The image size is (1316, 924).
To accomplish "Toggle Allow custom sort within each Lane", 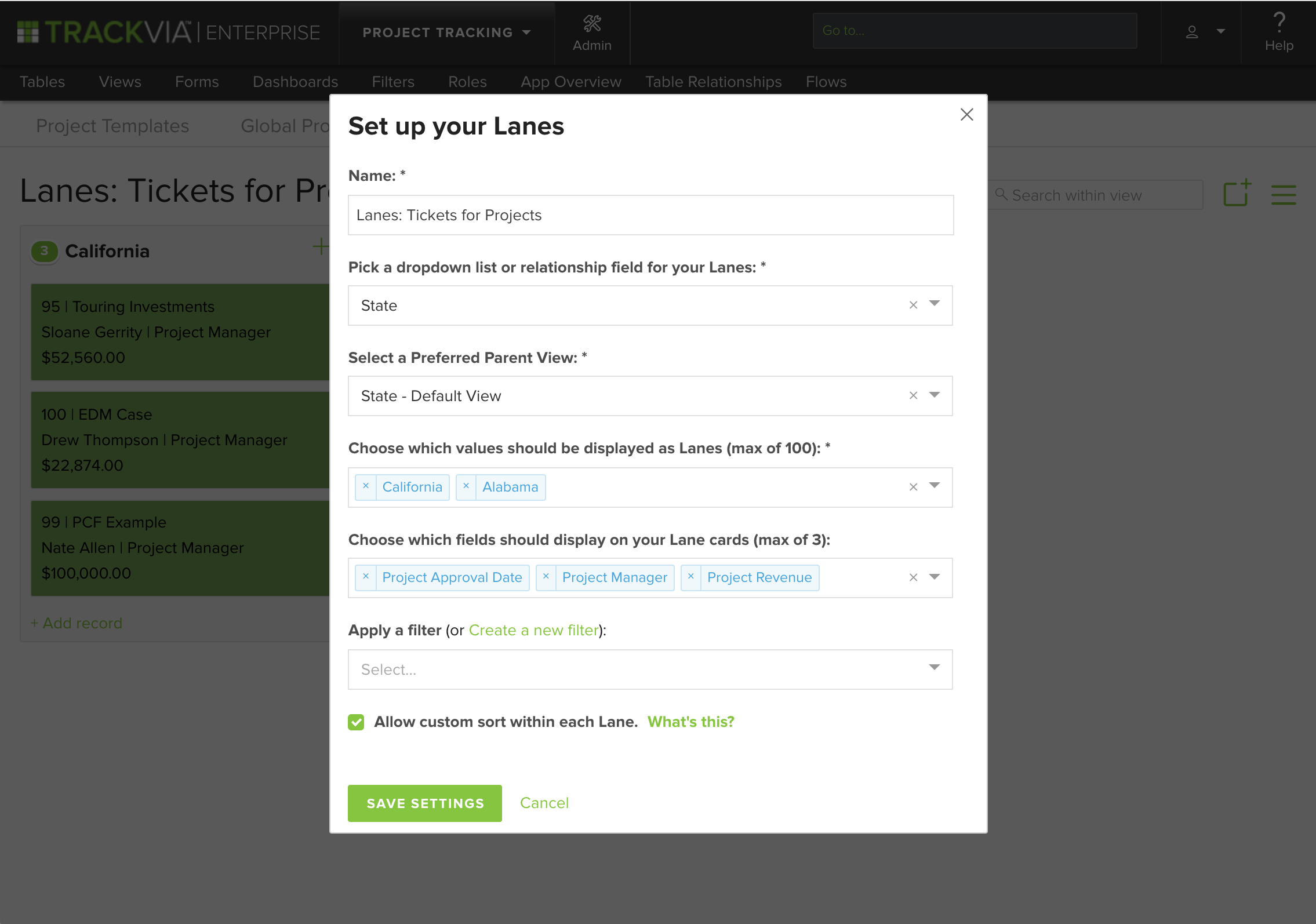I will pyautogui.click(x=356, y=722).
